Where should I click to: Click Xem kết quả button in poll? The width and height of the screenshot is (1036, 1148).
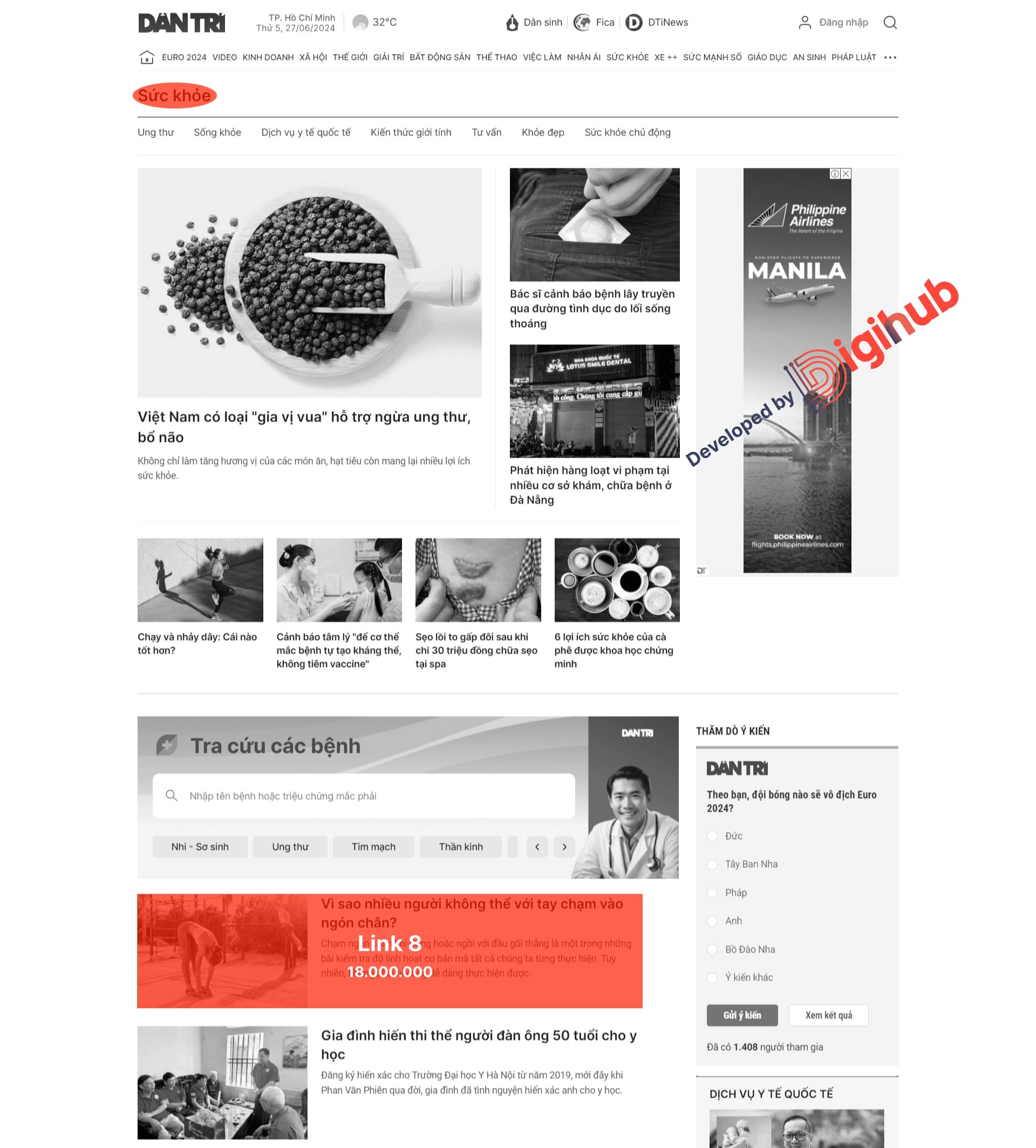click(x=827, y=1015)
